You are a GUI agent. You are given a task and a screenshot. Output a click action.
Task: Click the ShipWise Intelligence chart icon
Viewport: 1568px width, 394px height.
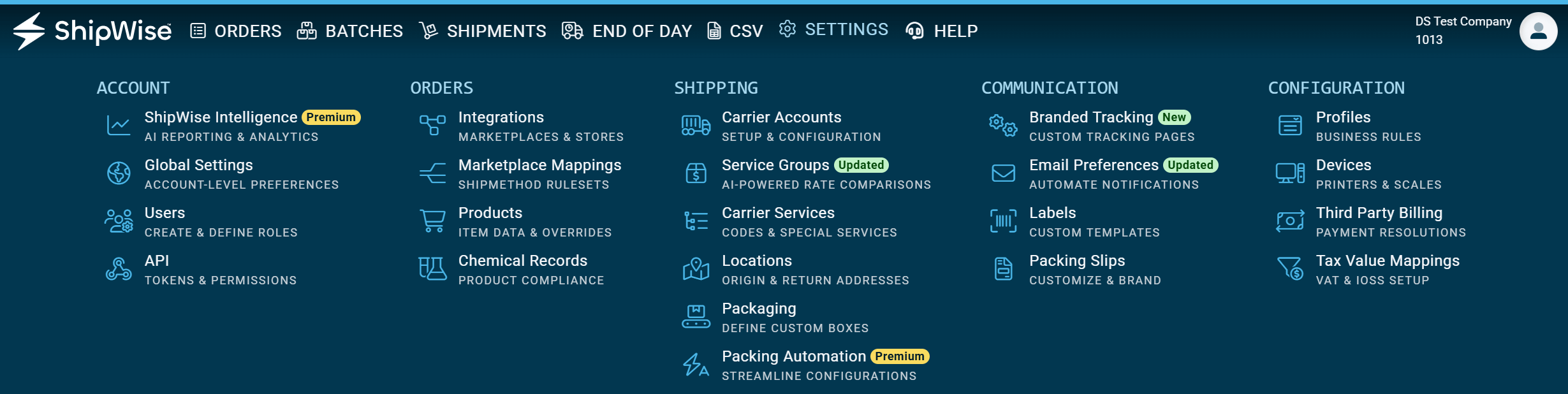pos(119,126)
